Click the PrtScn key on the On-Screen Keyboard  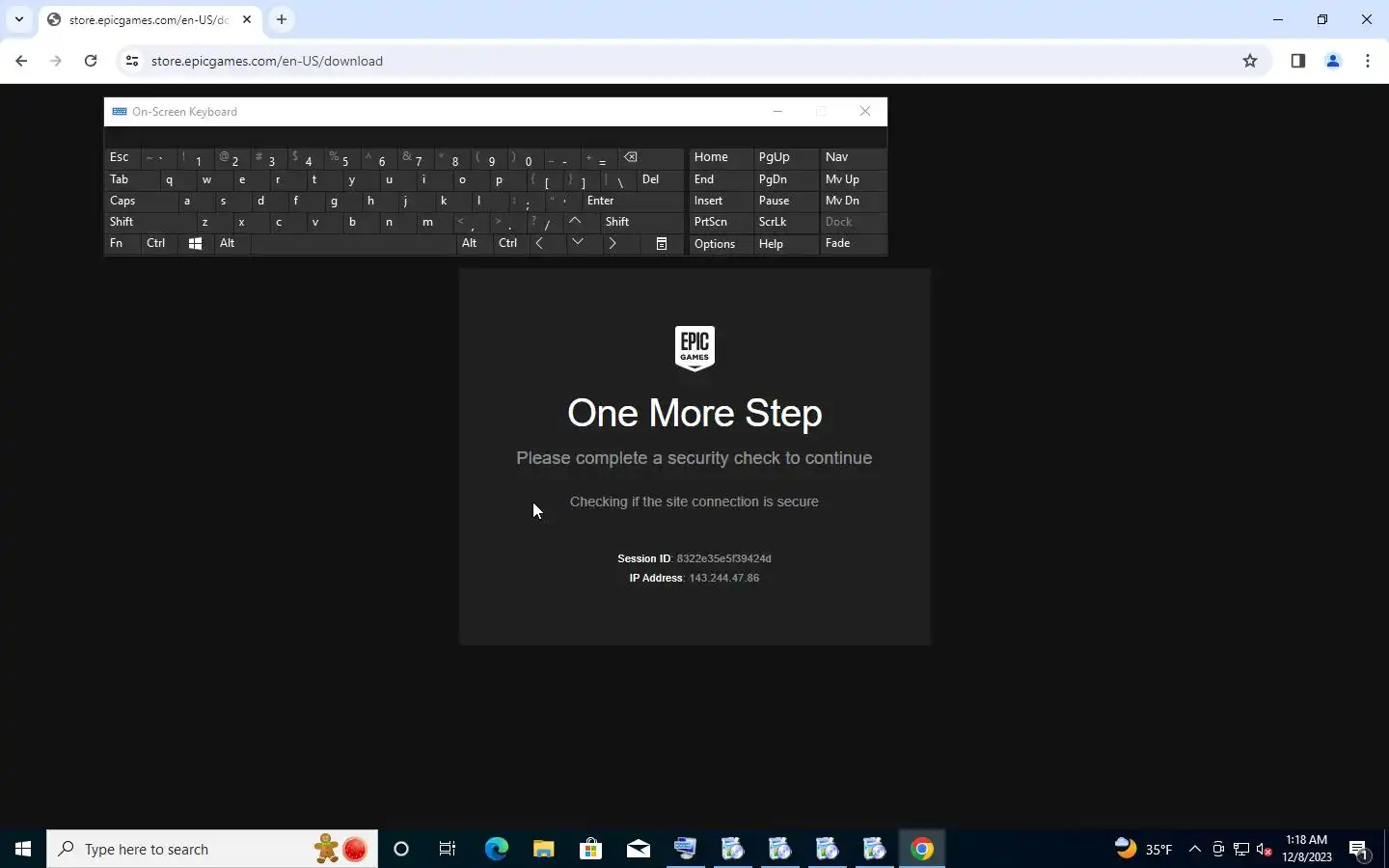coord(720,222)
